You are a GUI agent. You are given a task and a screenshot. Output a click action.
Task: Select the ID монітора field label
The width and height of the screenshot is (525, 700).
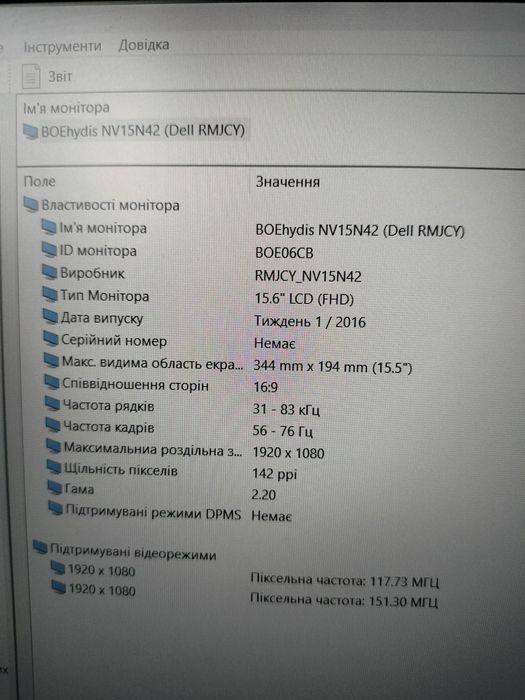click(x=98, y=251)
